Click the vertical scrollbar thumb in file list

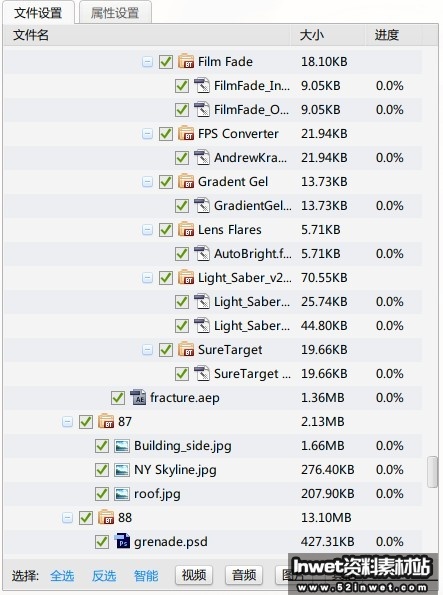[x=432, y=472]
